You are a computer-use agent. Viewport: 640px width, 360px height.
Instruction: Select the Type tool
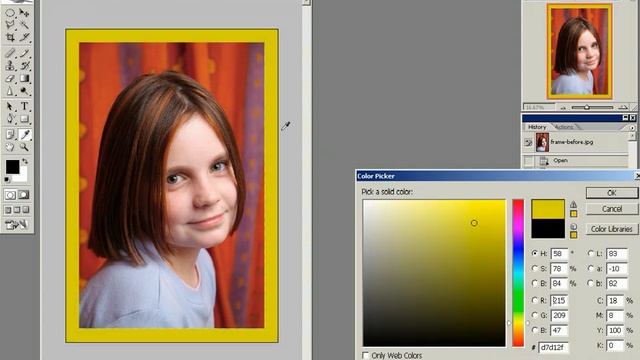[x=24, y=106]
